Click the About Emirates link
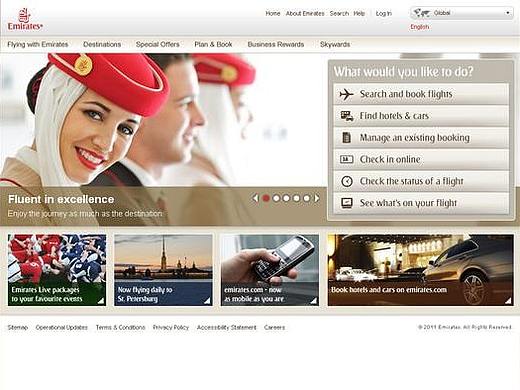The width and height of the screenshot is (520, 390). click(x=305, y=13)
